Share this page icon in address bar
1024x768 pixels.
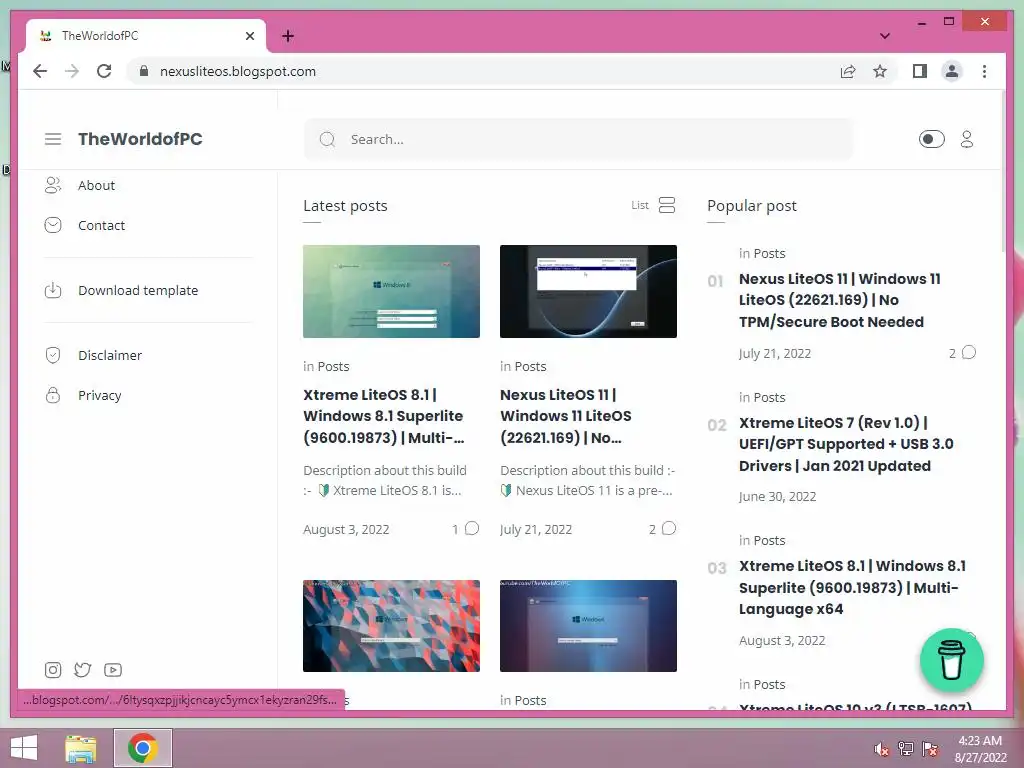848,71
